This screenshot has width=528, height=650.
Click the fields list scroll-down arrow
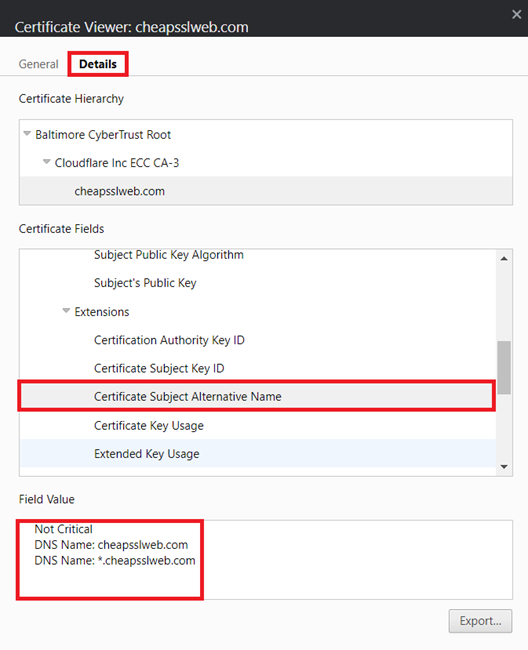click(x=504, y=467)
